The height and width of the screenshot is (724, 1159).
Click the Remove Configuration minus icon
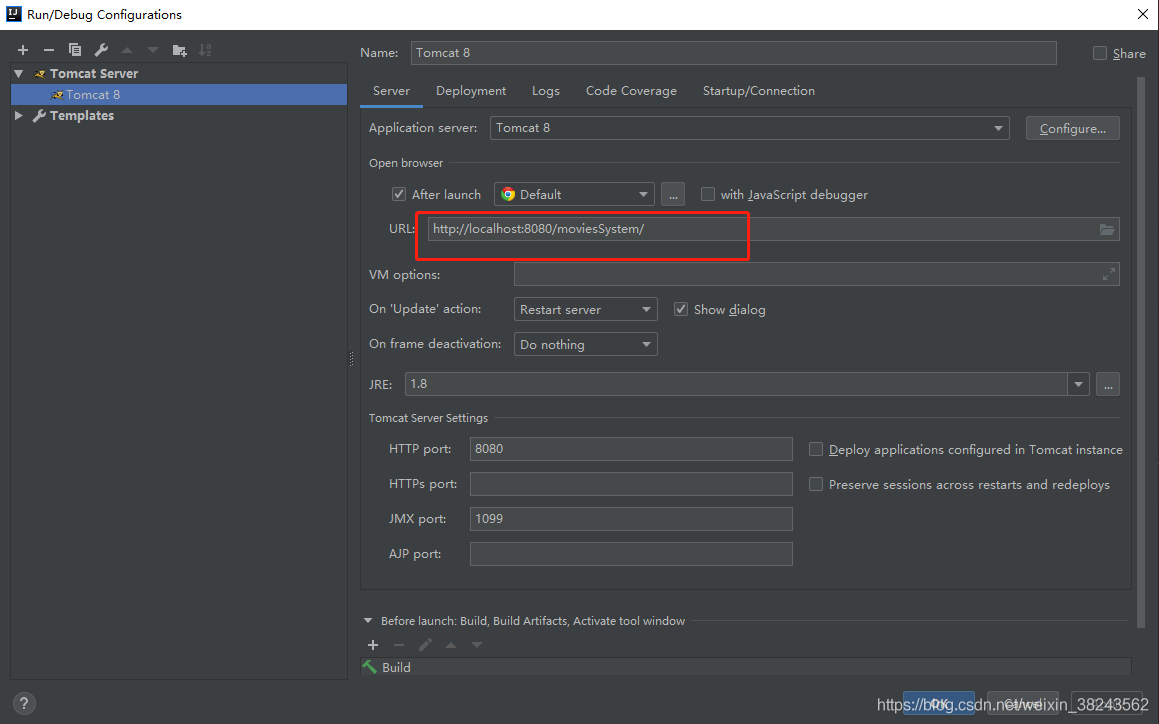coord(48,50)
